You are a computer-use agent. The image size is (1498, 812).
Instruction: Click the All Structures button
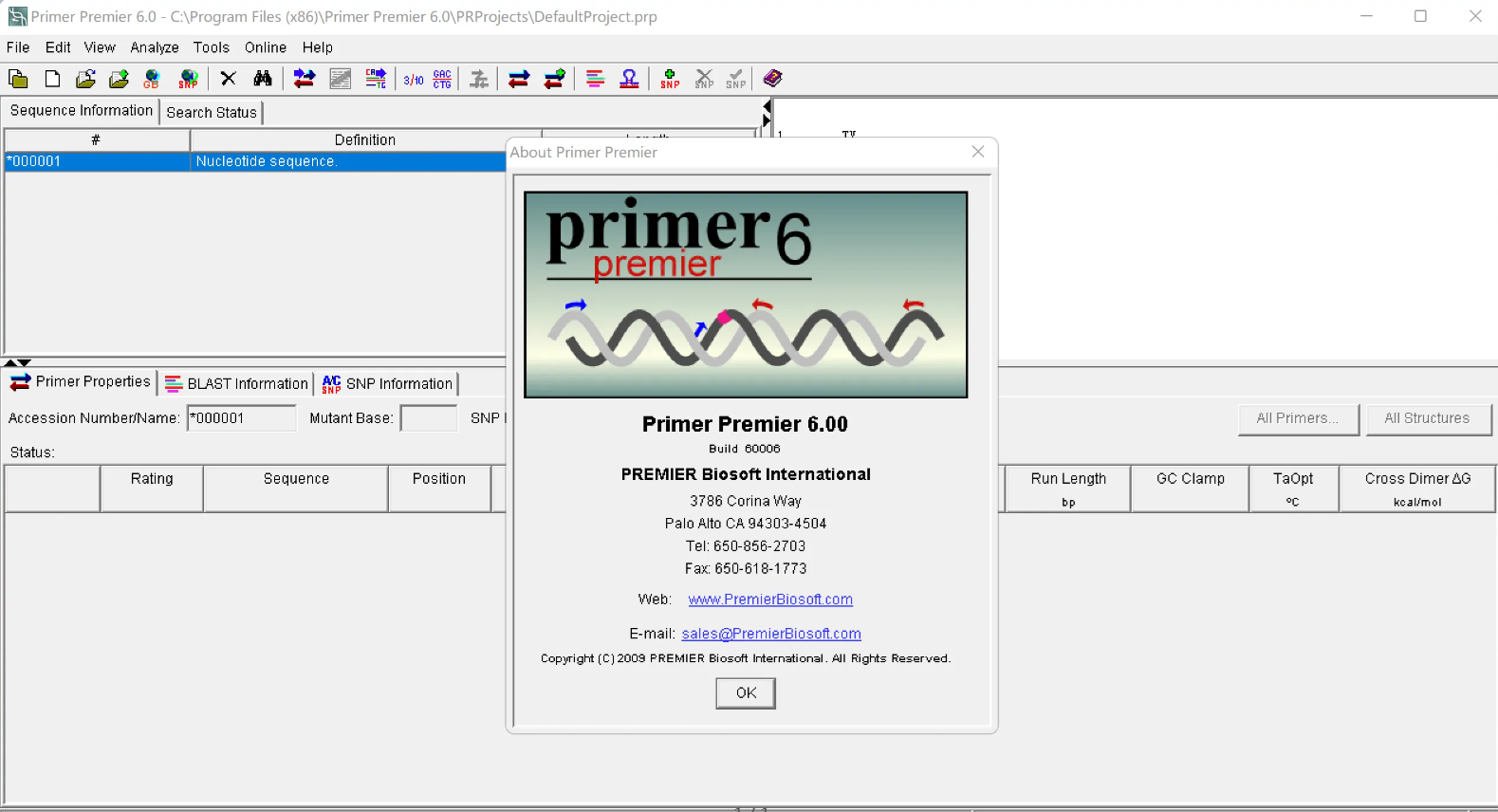pos(1428,418)
